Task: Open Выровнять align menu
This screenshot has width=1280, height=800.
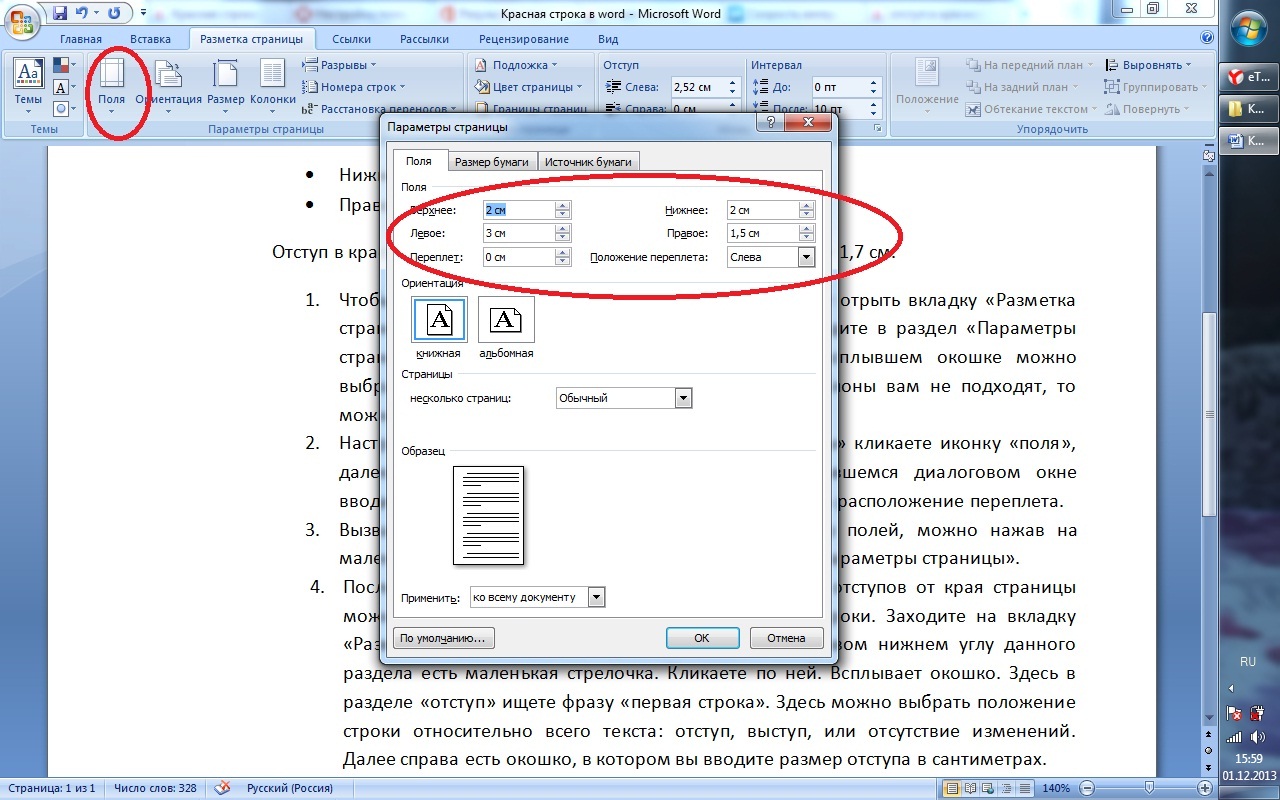Action: coord(1148,65)
